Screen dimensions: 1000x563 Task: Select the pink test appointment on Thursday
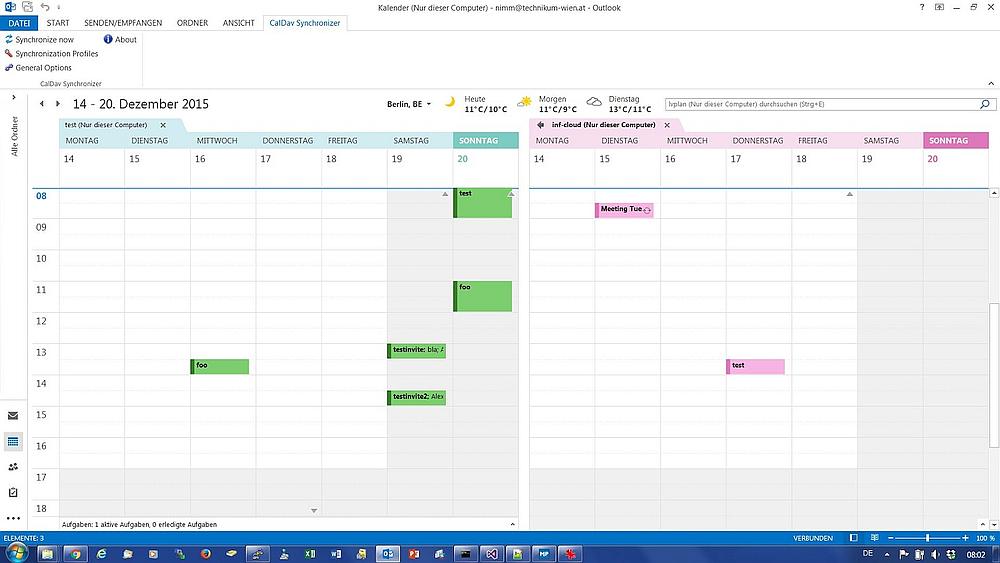click(x=755, y=367)
